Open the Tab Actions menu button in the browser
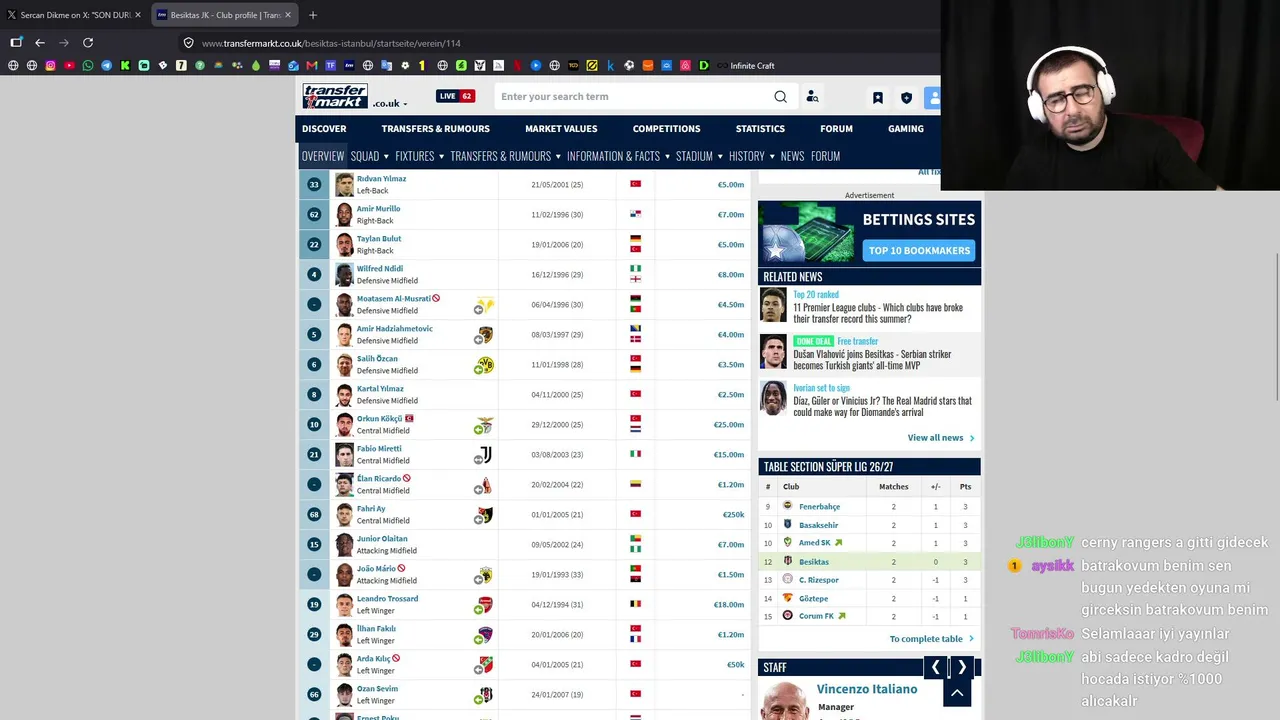1280x720 pixels. (x=16, y=43)
